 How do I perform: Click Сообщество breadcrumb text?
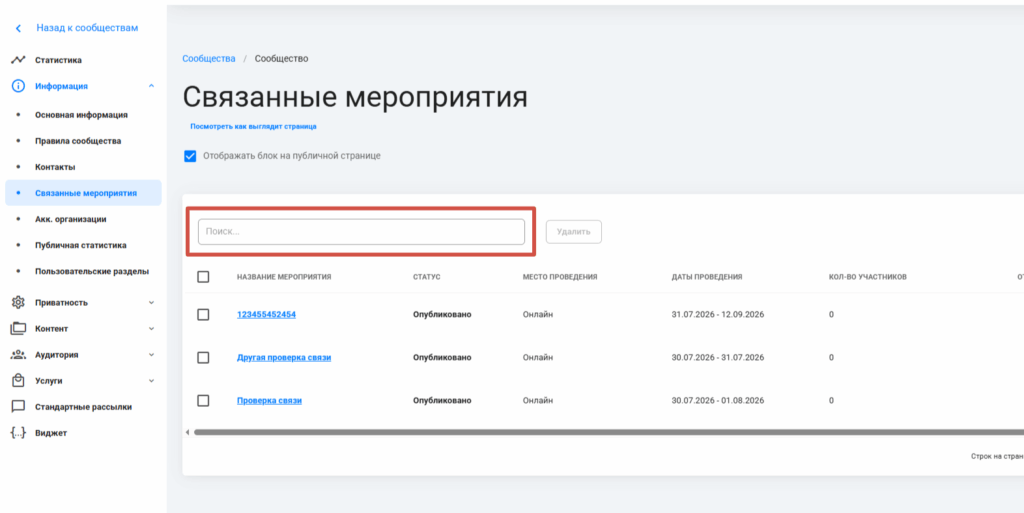click(281, 59)
